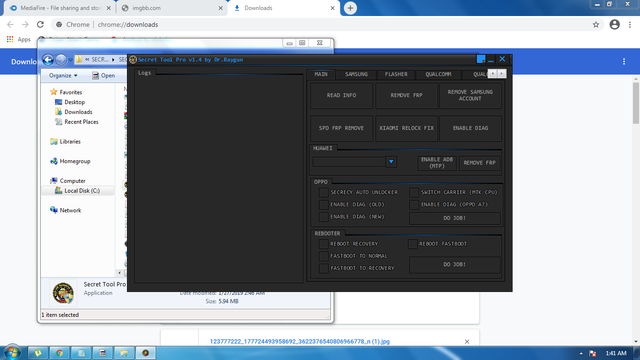The height and width of the screenshot is (360, 640).
Task: Click the Libraries icon in Explorer sidebar
Action: pos(53,142)
